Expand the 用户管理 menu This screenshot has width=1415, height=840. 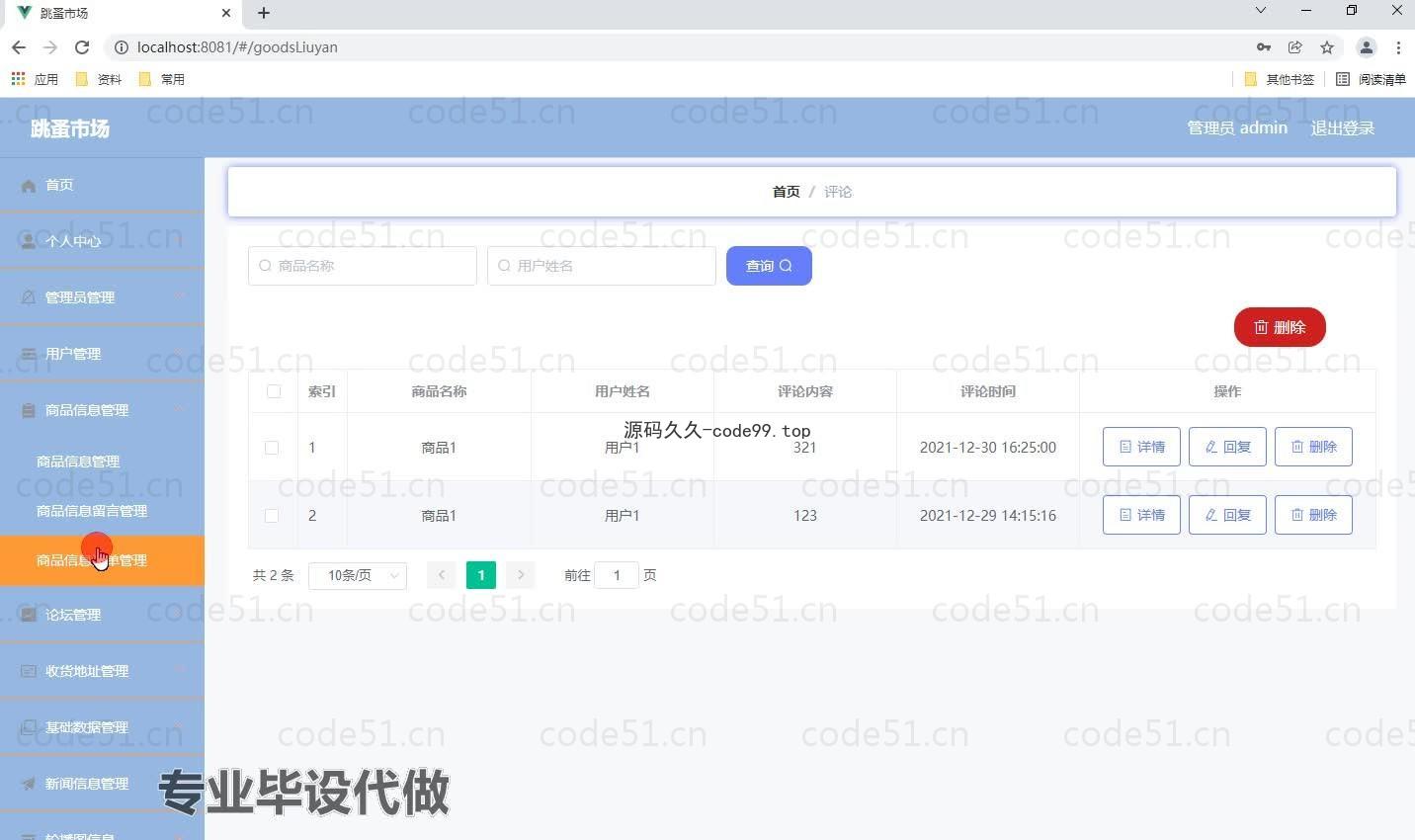click(x=102, y=354)
